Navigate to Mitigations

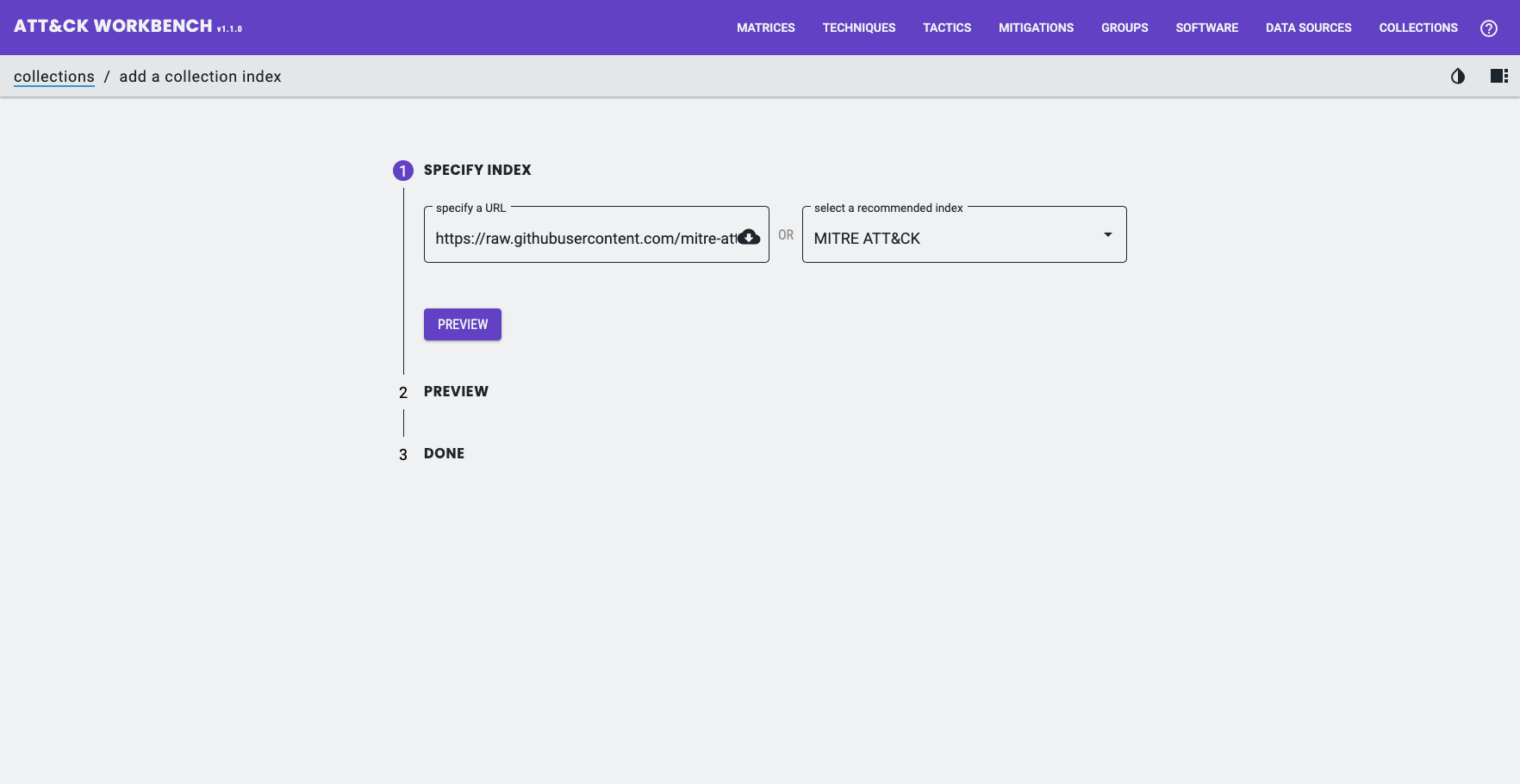(x=1036, y=28)
